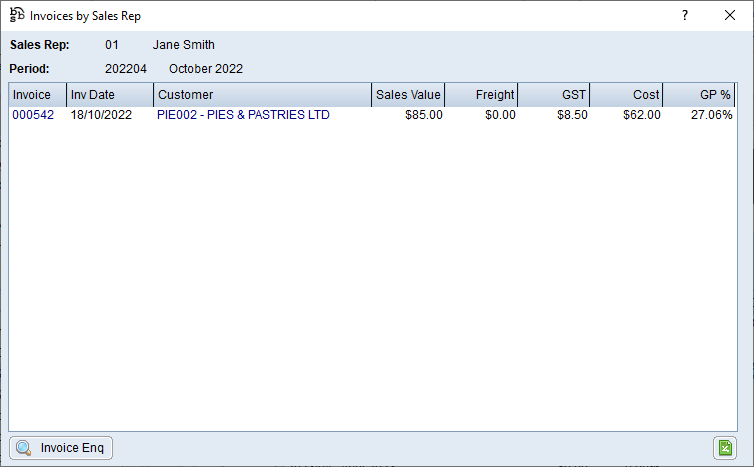Click the app icon in title bar

[17, 16]
